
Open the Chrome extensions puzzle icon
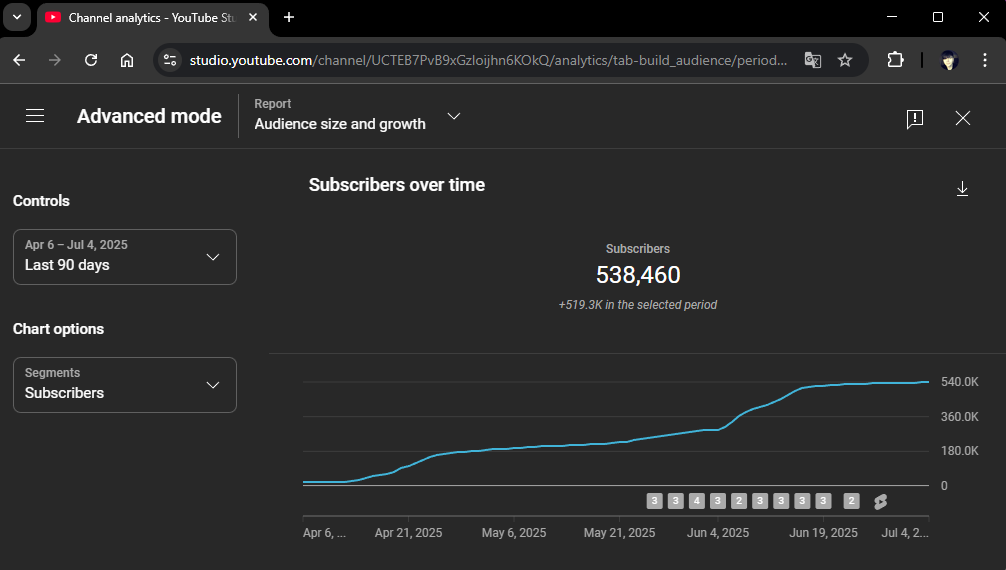[895, 60]
